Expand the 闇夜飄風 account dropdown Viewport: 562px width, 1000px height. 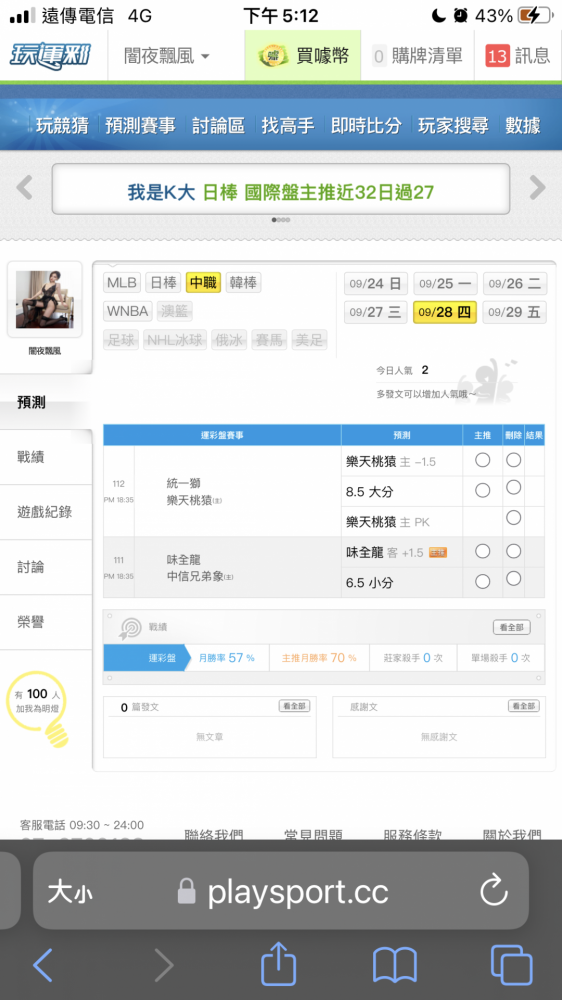(x=167, y=56)
